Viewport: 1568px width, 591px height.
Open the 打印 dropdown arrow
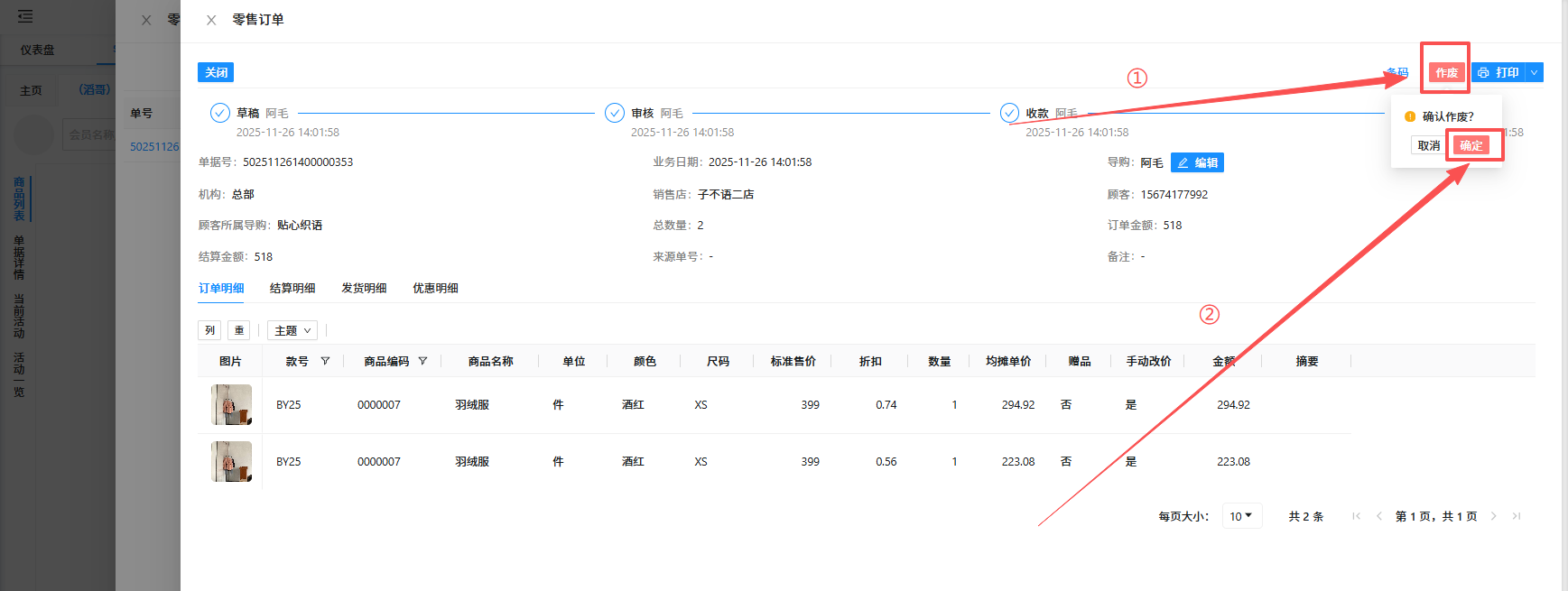click(x=1534, y=72)
